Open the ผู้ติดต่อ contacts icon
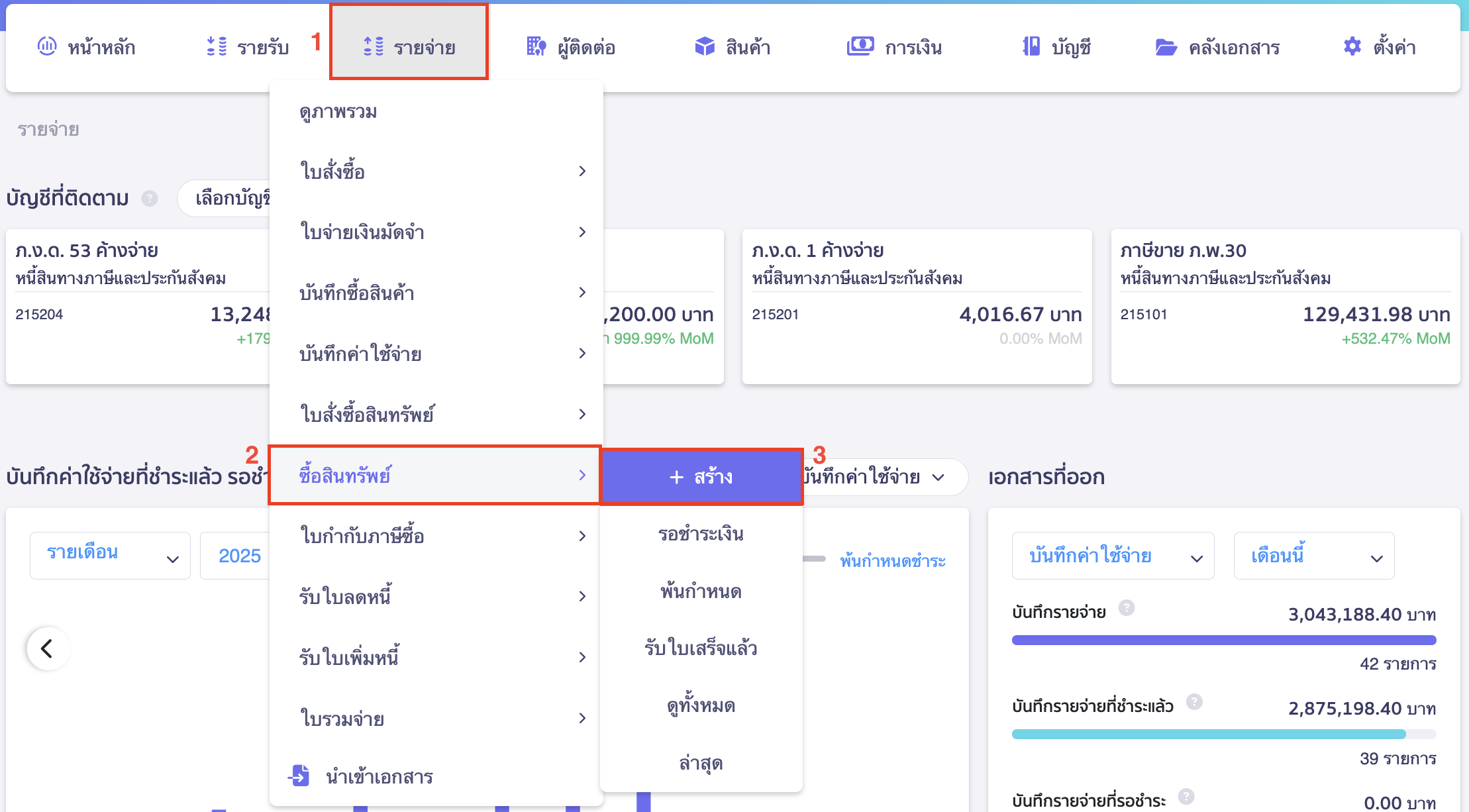The height and width of the screenshot is (812, 1469). pyautogui.click(x=536, y=46)
